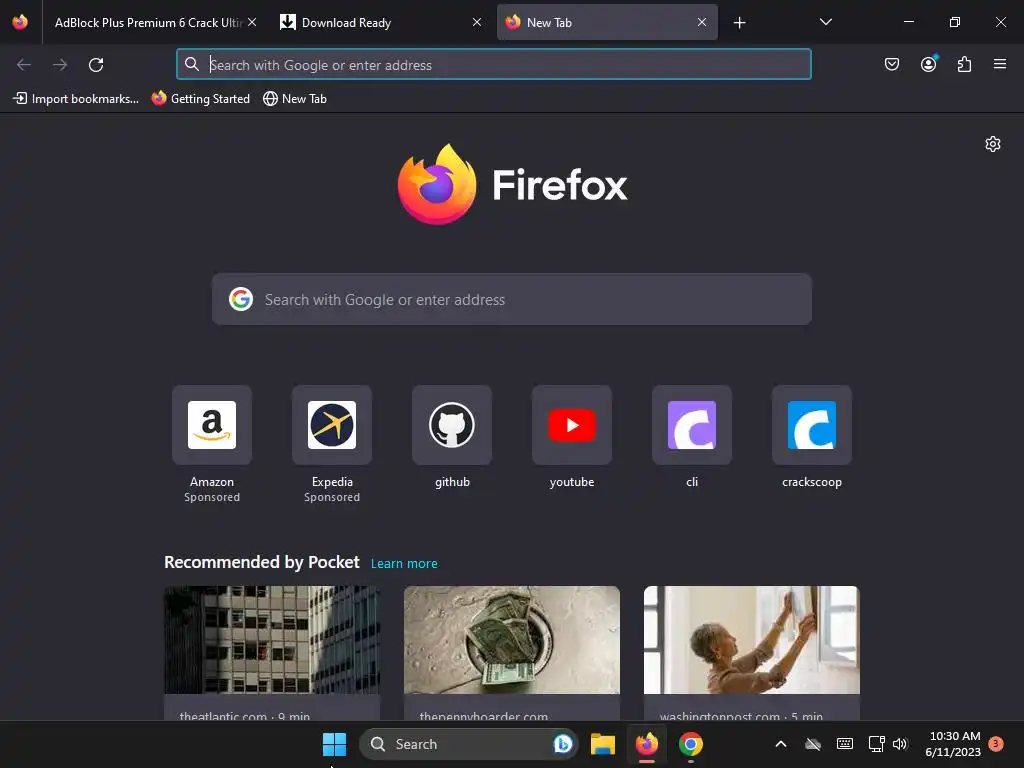Screen dimensions: 1024x768
Task: Close the active New Tab tab
Action: tap(702, 22)
